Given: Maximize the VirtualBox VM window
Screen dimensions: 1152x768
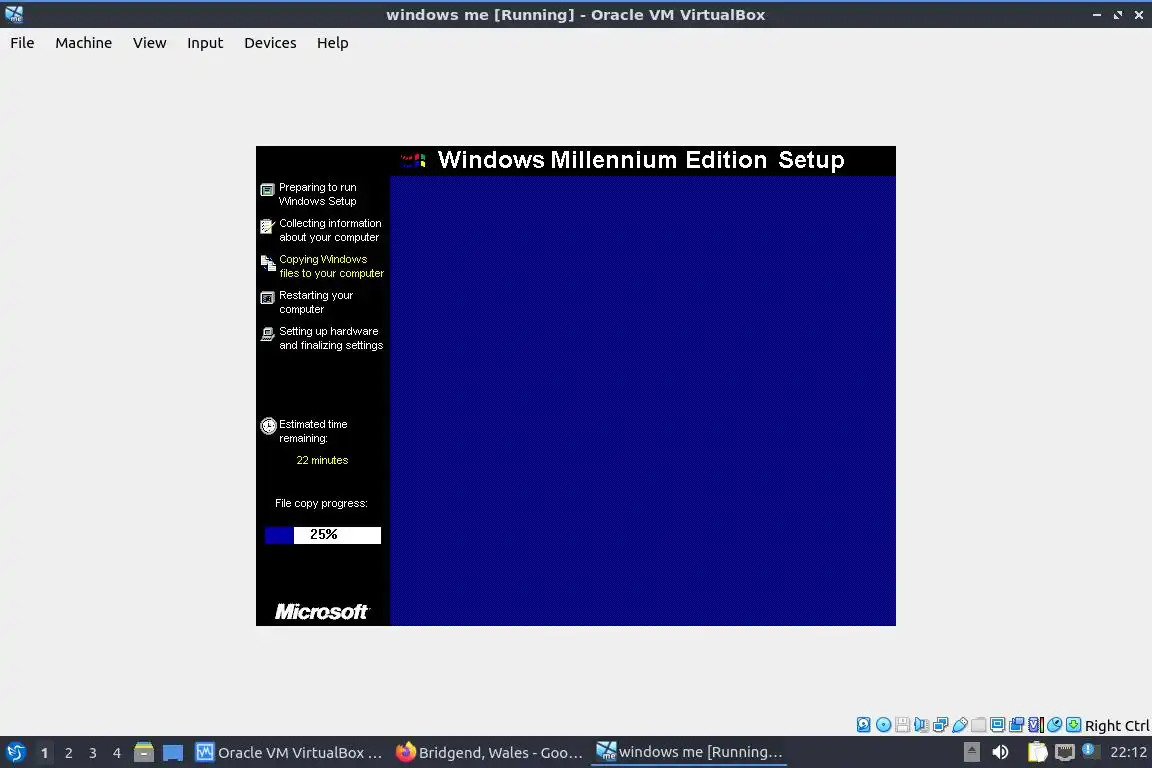Looking at the screenshot, I should pos(1118,15).
